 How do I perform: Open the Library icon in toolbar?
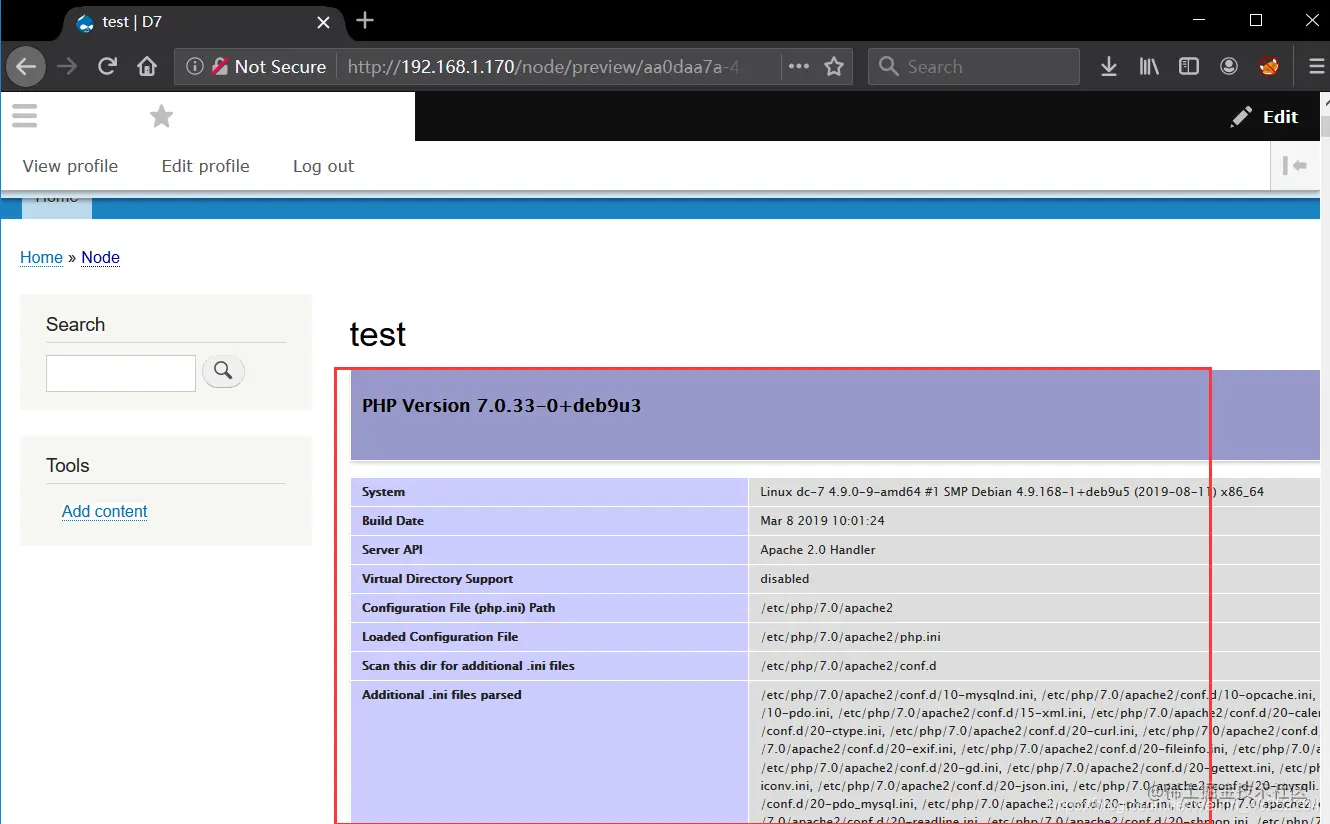[x=1149, y=67]
